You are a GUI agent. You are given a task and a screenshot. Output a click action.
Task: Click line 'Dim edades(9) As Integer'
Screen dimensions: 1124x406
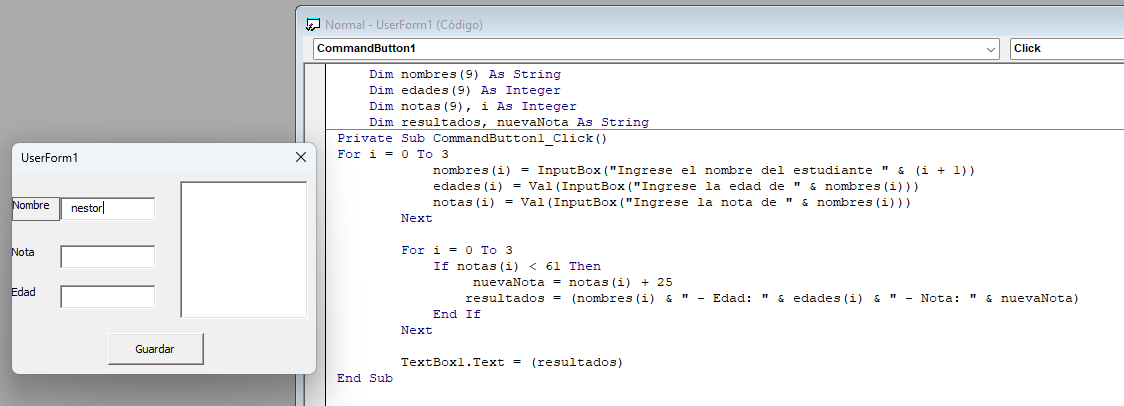point(465,90)
